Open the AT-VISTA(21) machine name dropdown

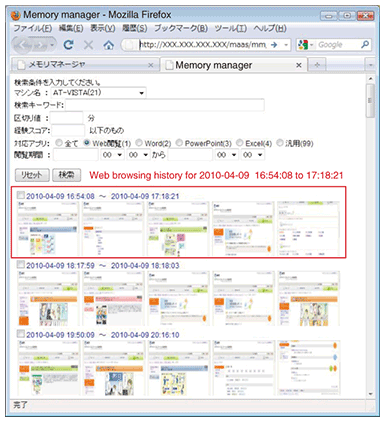tap(99, 93)
